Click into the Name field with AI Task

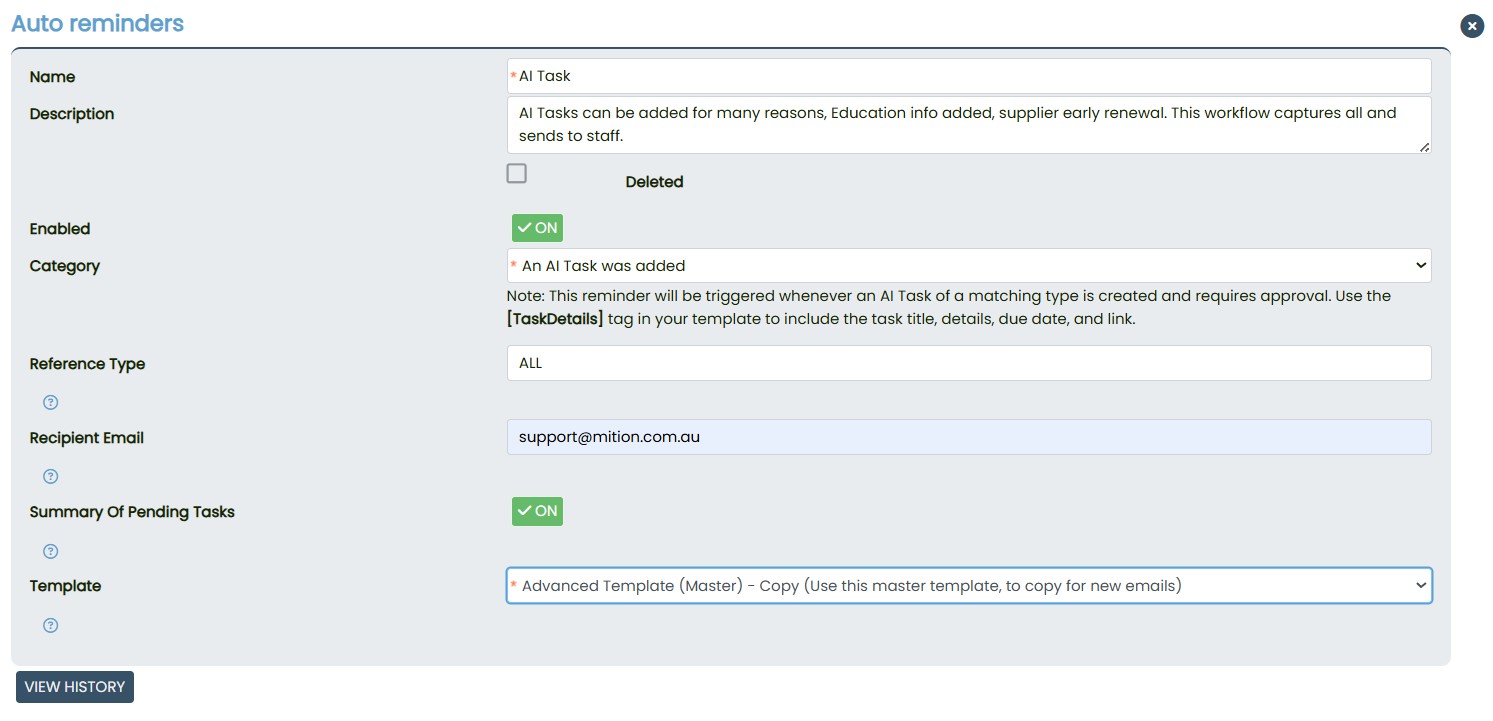pos(968,76)
